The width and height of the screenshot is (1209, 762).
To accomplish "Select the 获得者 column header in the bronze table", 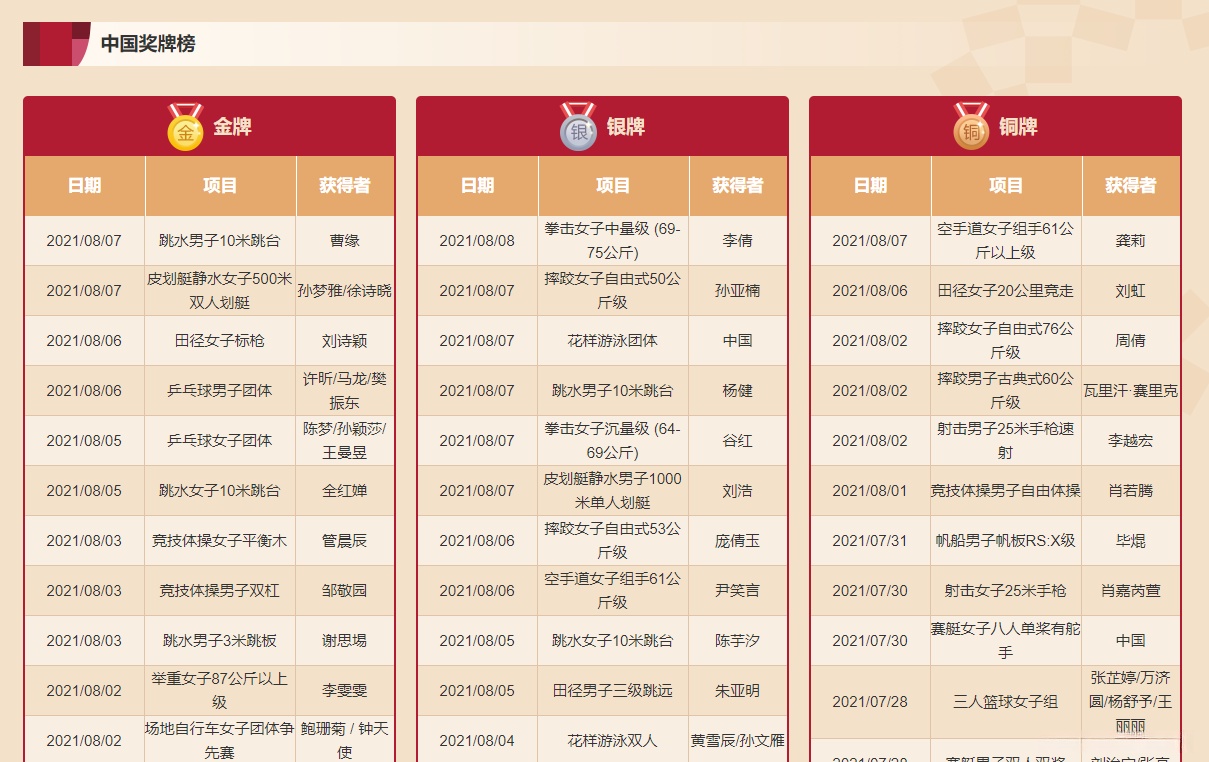I will [x=1131, y=186].
